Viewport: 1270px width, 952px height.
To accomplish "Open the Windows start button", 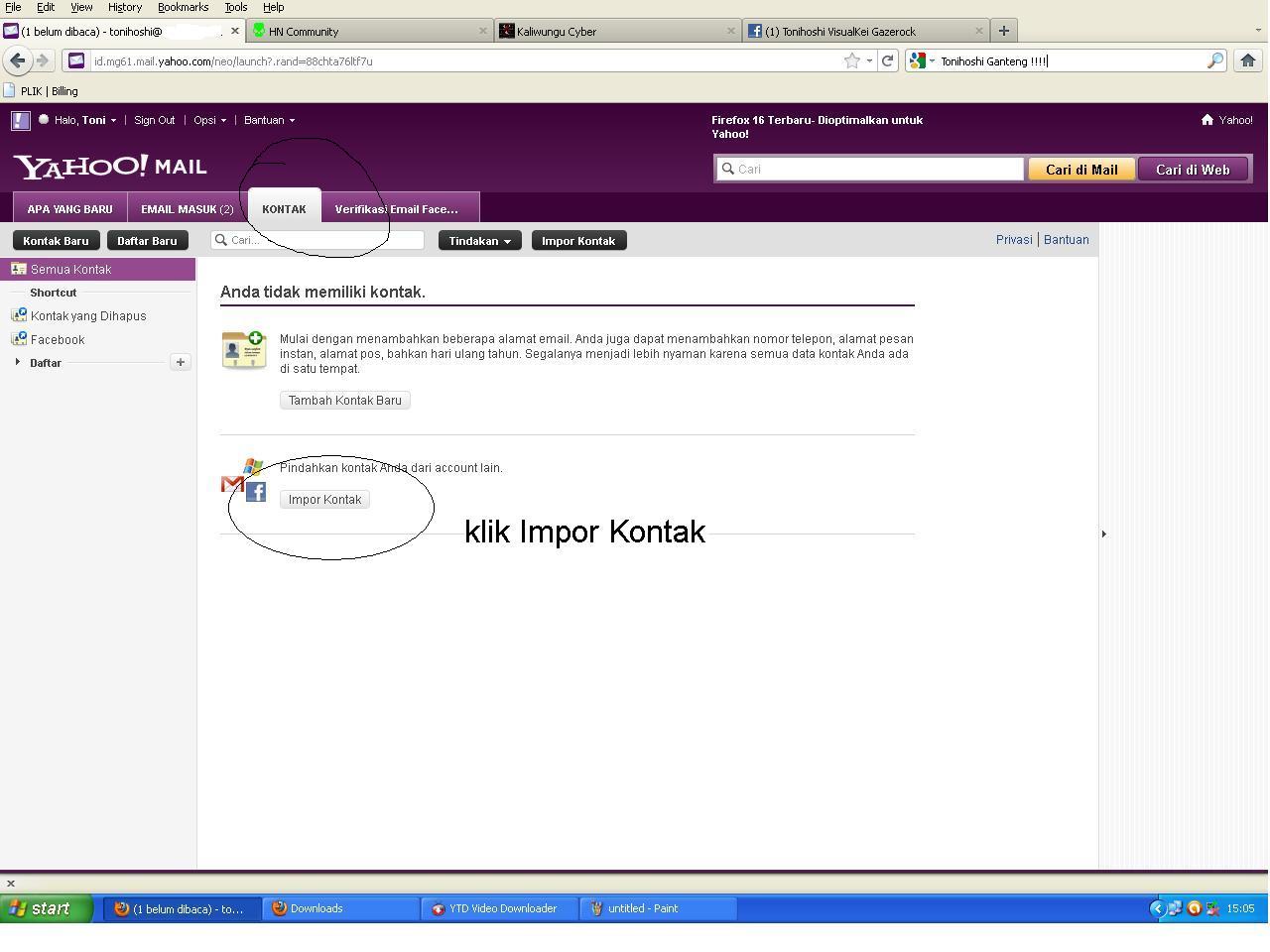I will [x=47, y=908].
